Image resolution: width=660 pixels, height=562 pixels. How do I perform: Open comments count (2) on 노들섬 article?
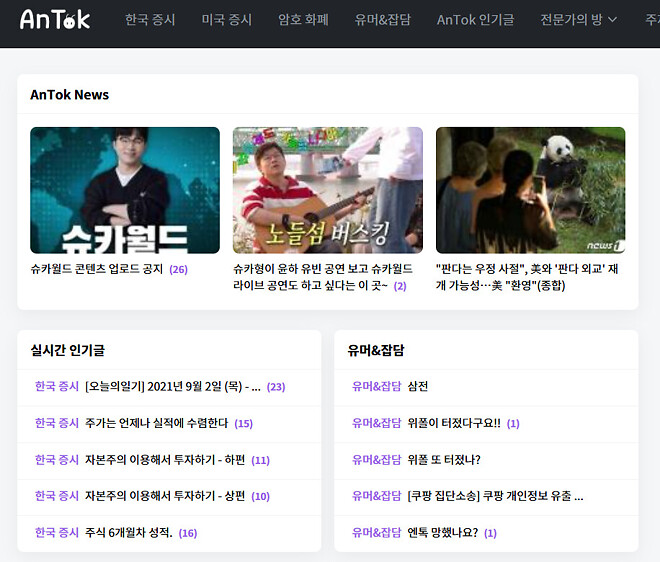400,286
